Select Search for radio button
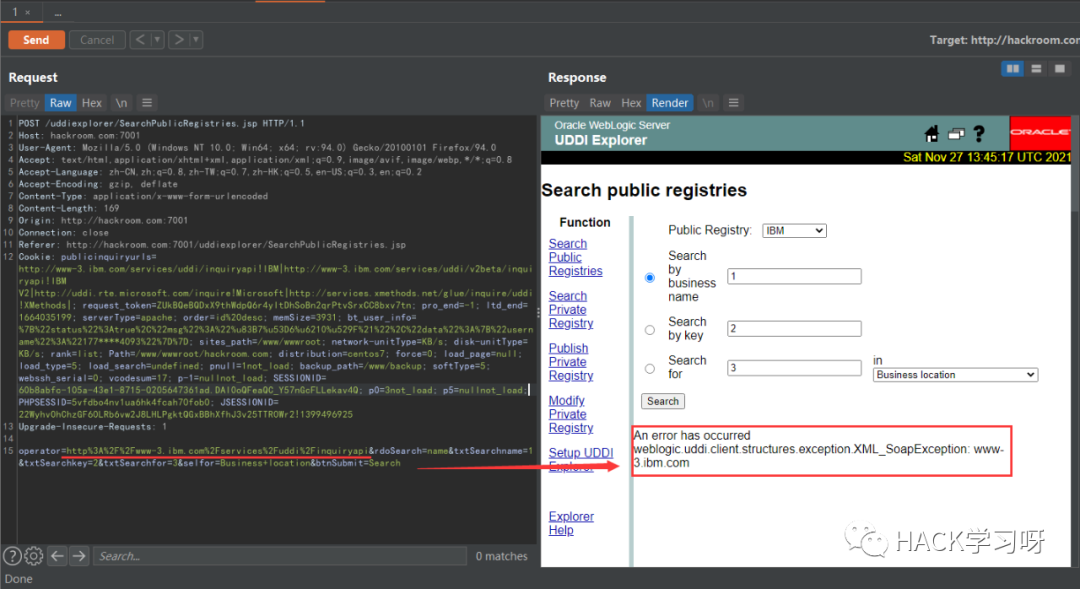This screenshot has width=1080, height=589. tap(650, 369)
